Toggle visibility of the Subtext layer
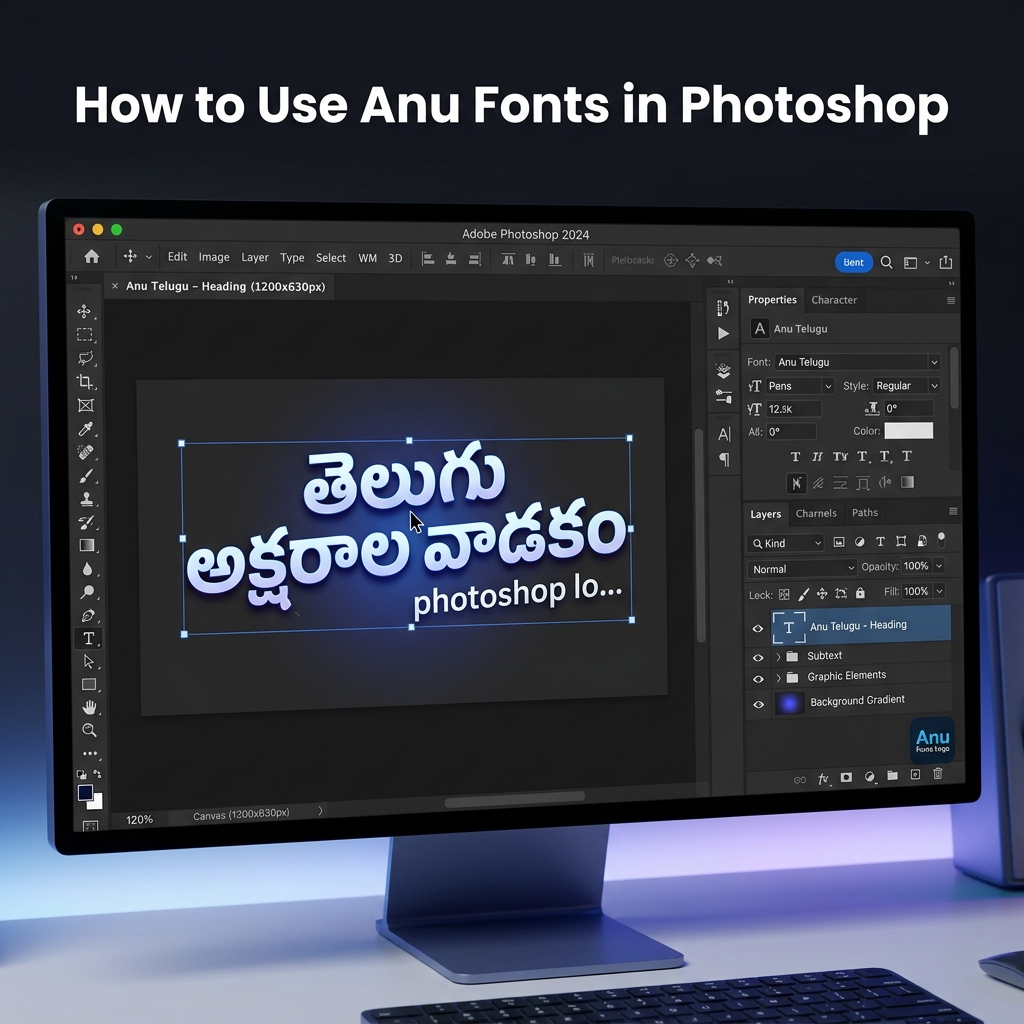This screenshot has height=1024, width=1024. [759, 658]
